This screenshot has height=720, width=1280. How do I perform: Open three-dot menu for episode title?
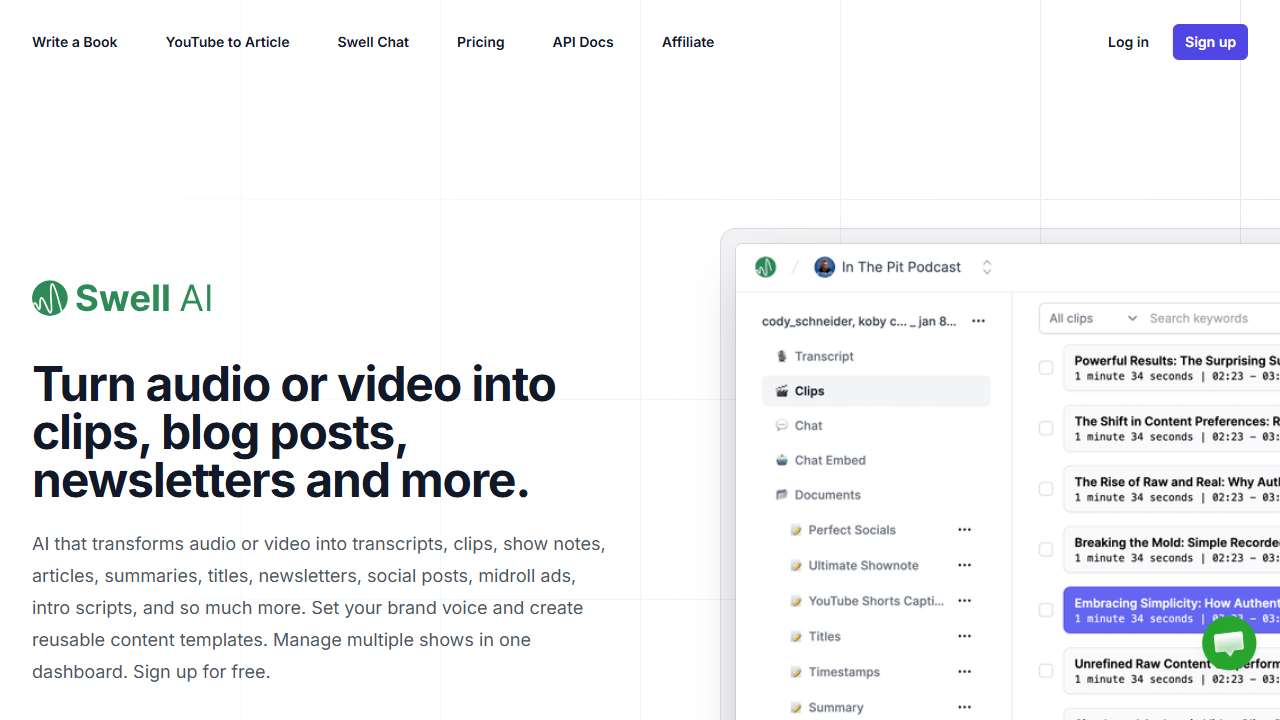click(x=978, y=321)
